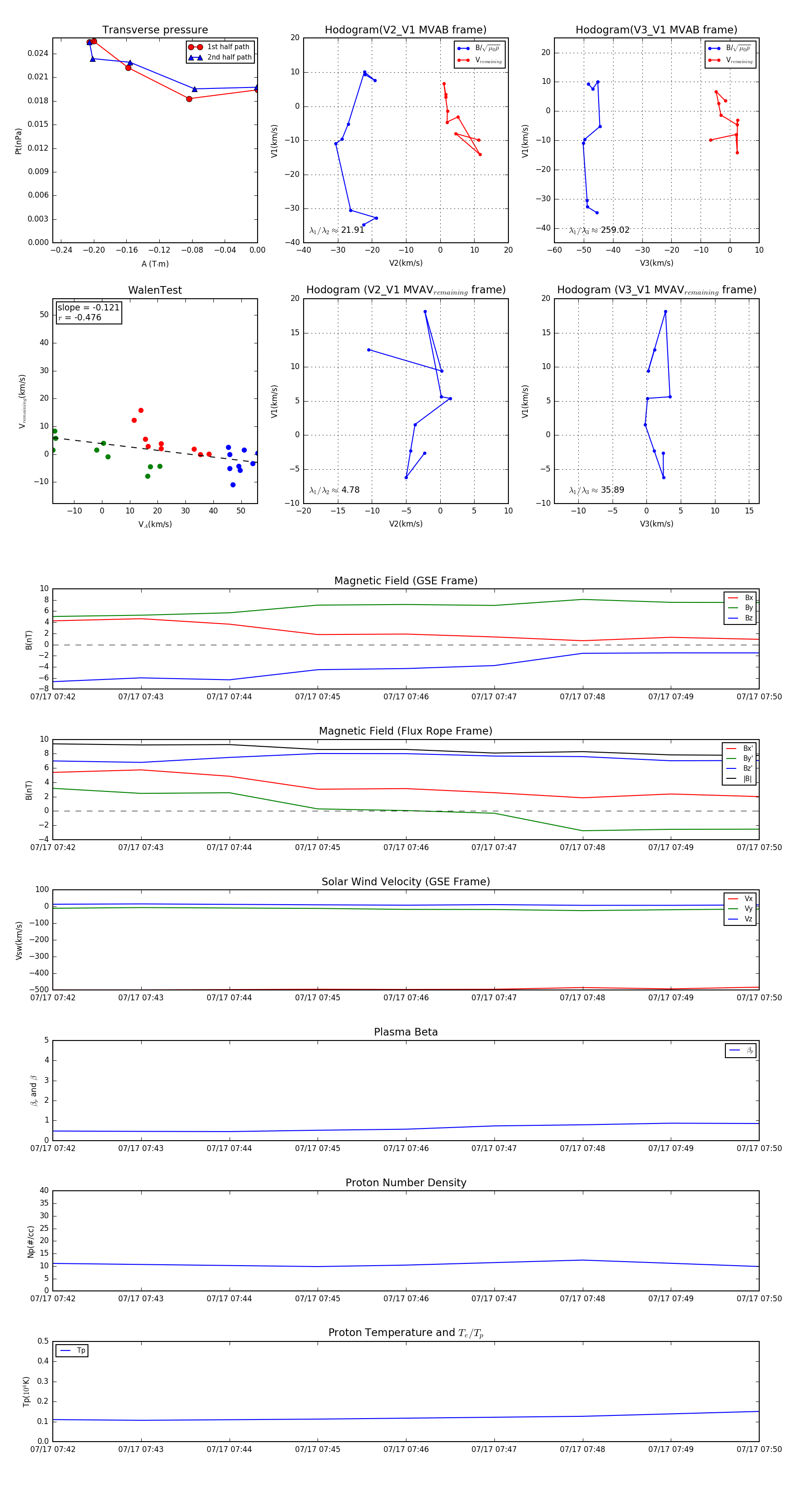Click 'Hodogram(V2_V1 MVAB frame)' title
The width and height of the screenshot is (812, 1489).
click(x=406, y=30)
